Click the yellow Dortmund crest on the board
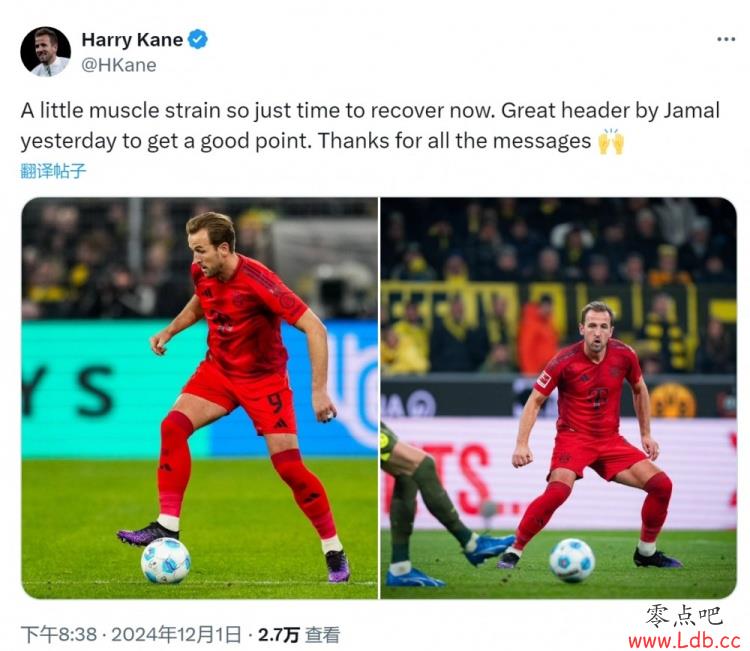Viewport: 750px width, 651px height. point(673,400)
